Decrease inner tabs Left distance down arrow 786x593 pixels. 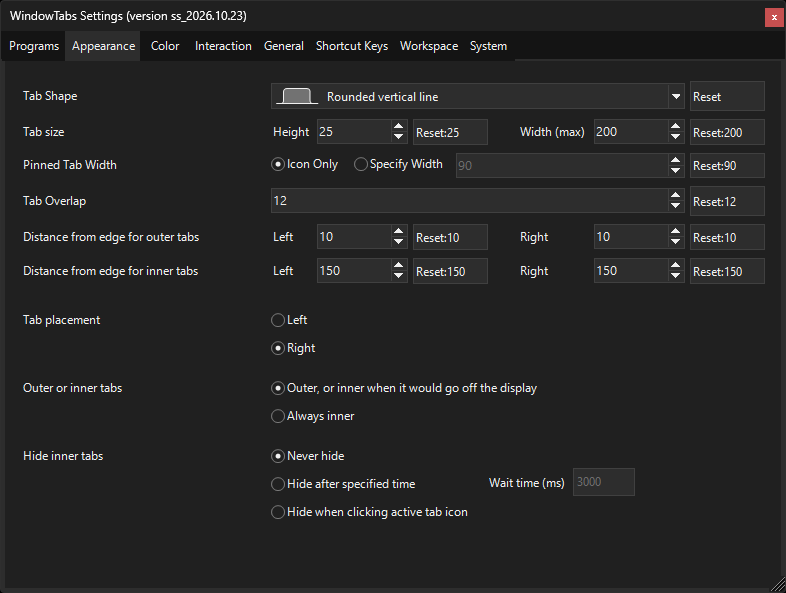tap(399, 276)
